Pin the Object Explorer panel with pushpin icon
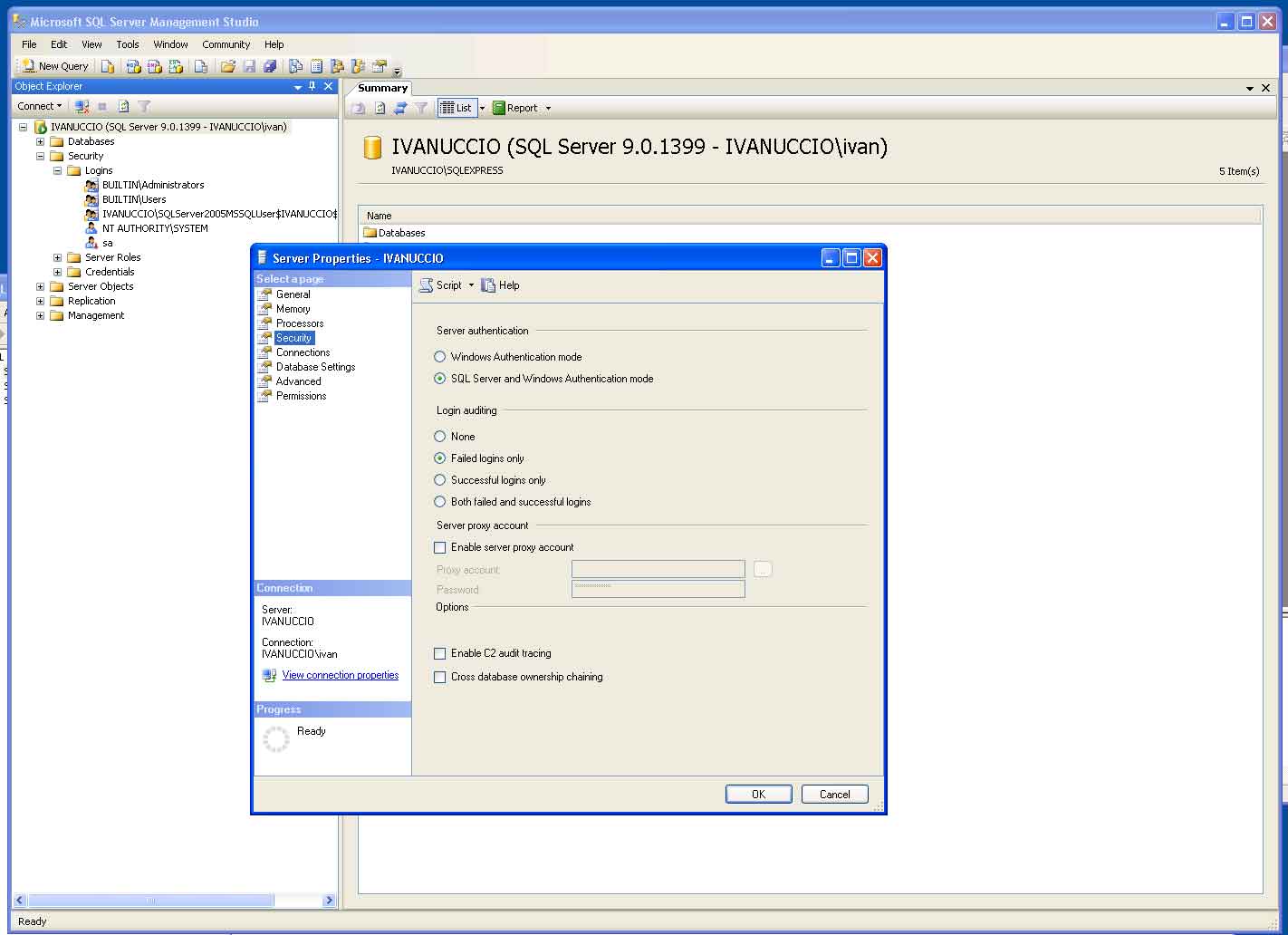The image size is (1288, 935). [x=312, y=86]
